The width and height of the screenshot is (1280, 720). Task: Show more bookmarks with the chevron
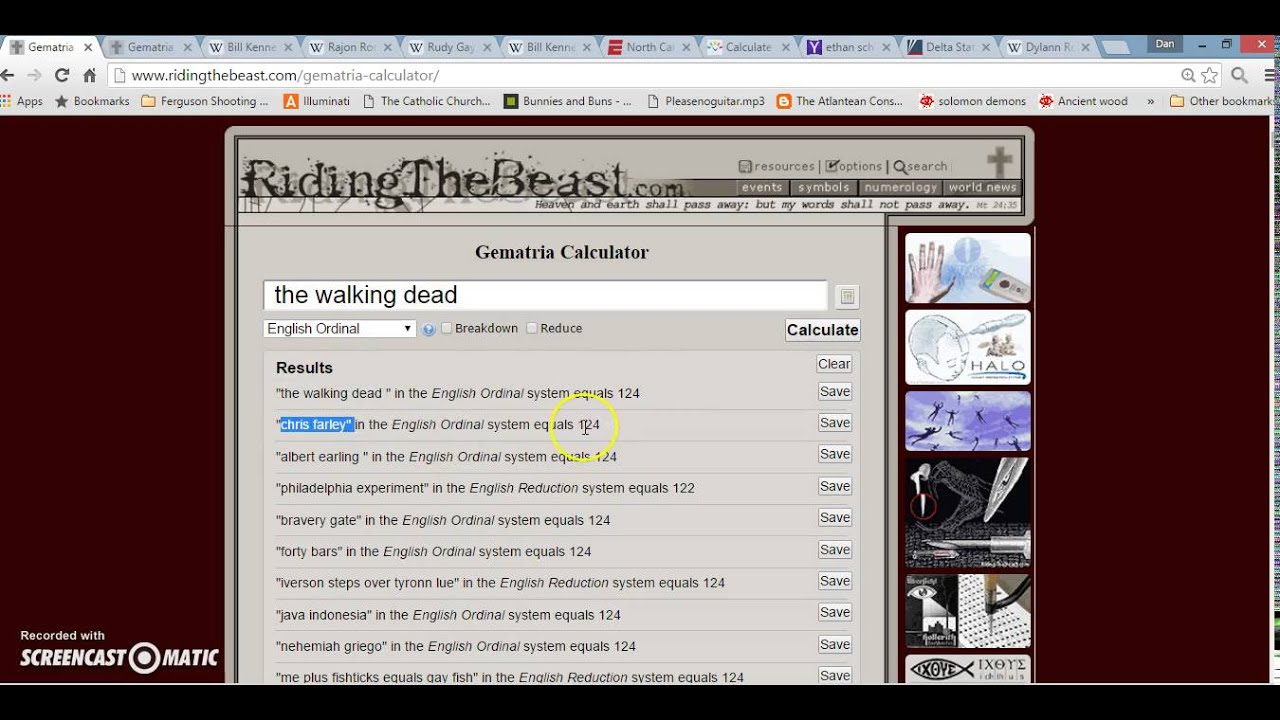point(1150,101)
